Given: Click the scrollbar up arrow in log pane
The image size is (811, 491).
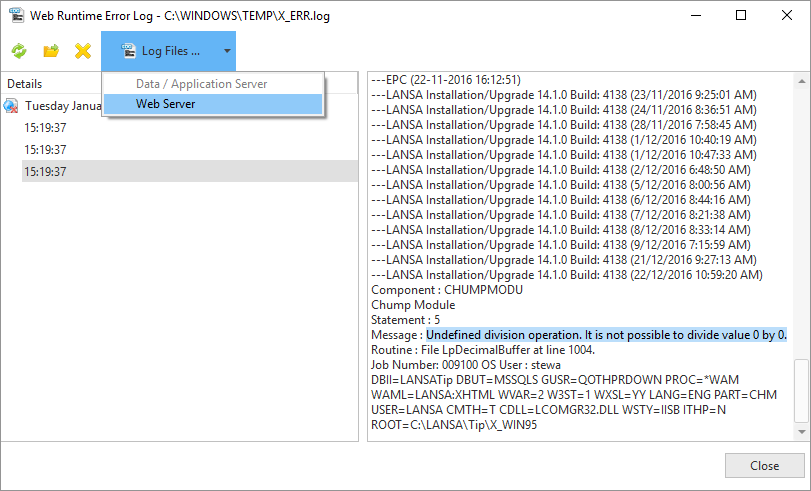Looking at the screenshot, I should point(801,81).
